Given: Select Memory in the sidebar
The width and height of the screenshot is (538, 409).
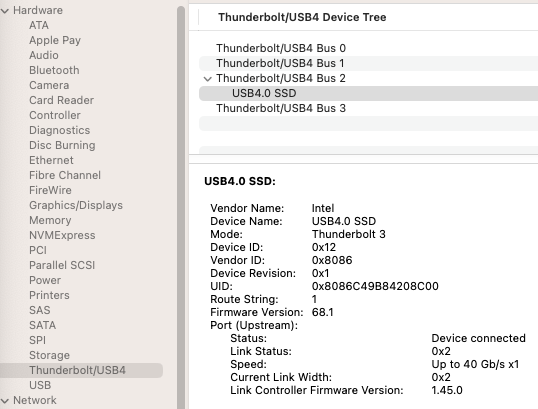Looking at the screenshot, I should pyautogui.click(x=50, y=220).
